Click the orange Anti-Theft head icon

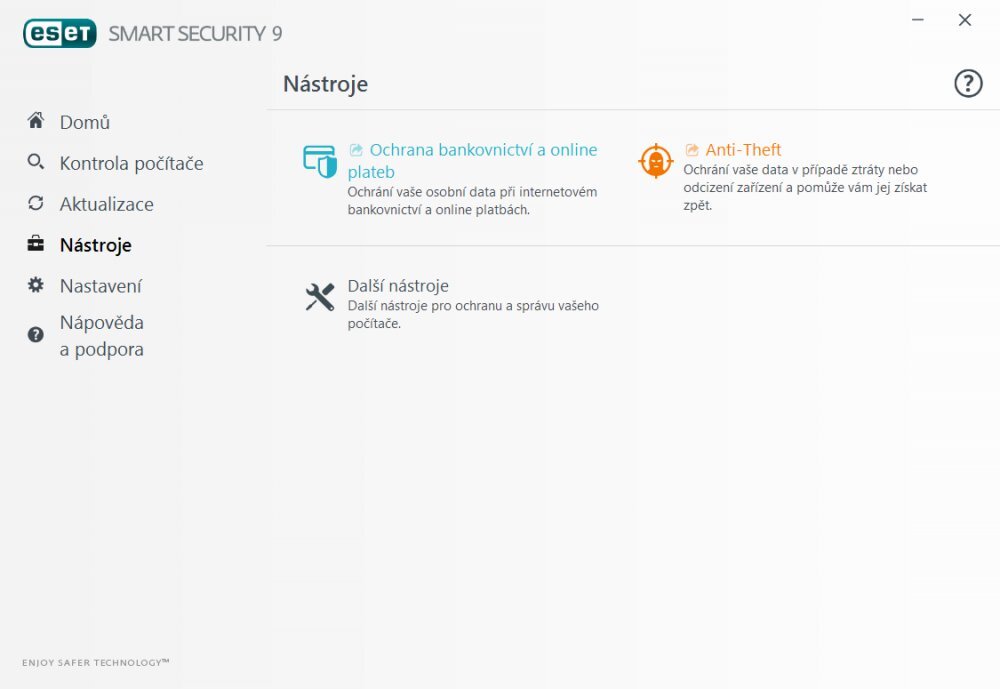pyautogui.click(x=655, y=160)
